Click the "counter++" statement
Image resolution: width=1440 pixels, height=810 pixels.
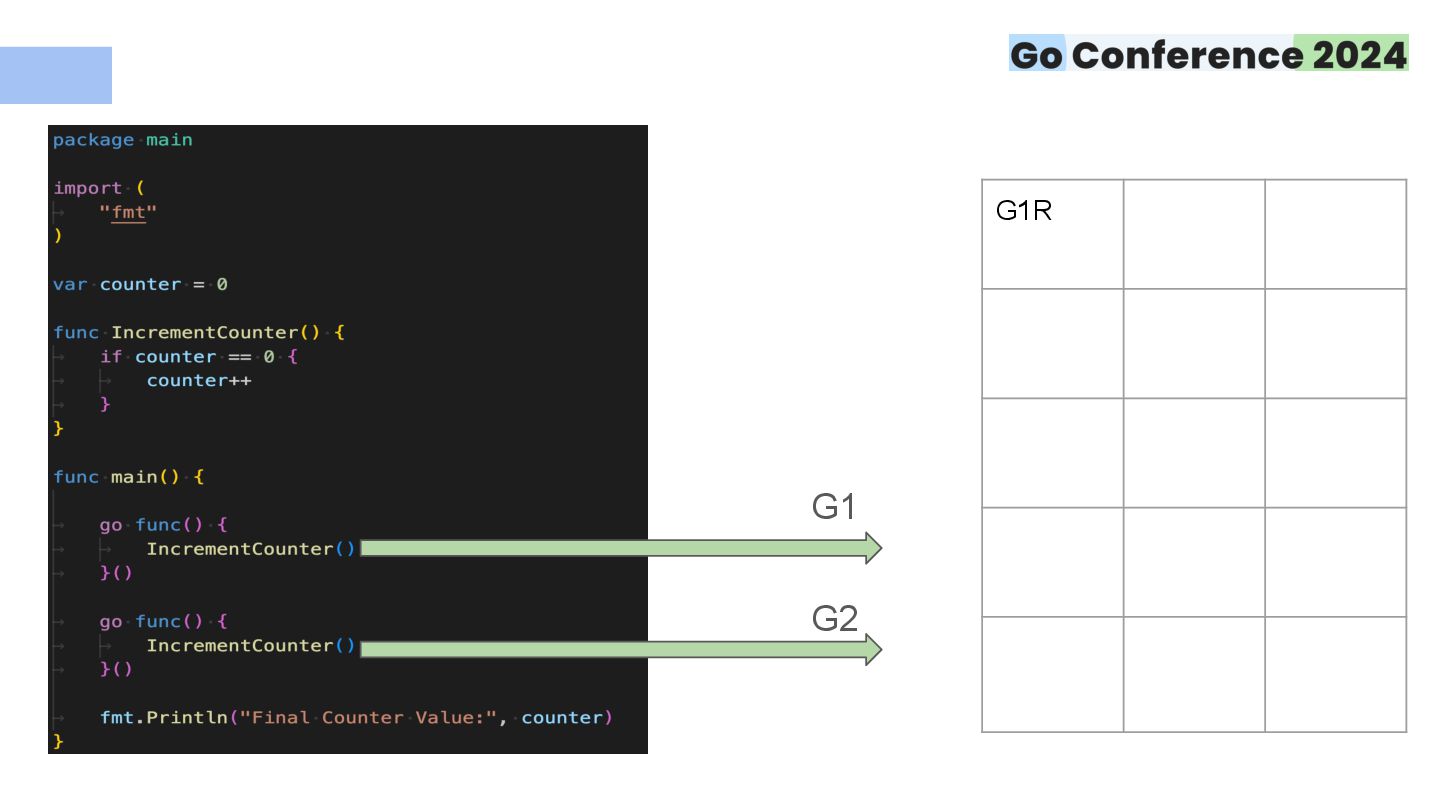tap(199, 380)
